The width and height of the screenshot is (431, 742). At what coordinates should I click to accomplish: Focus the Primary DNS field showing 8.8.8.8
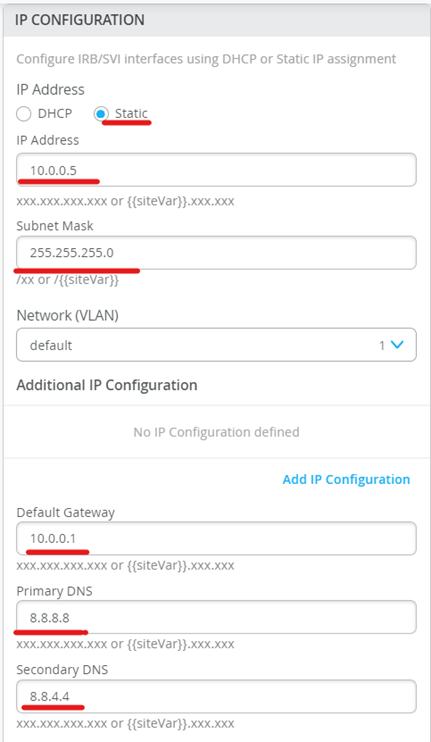coord(216,617)
